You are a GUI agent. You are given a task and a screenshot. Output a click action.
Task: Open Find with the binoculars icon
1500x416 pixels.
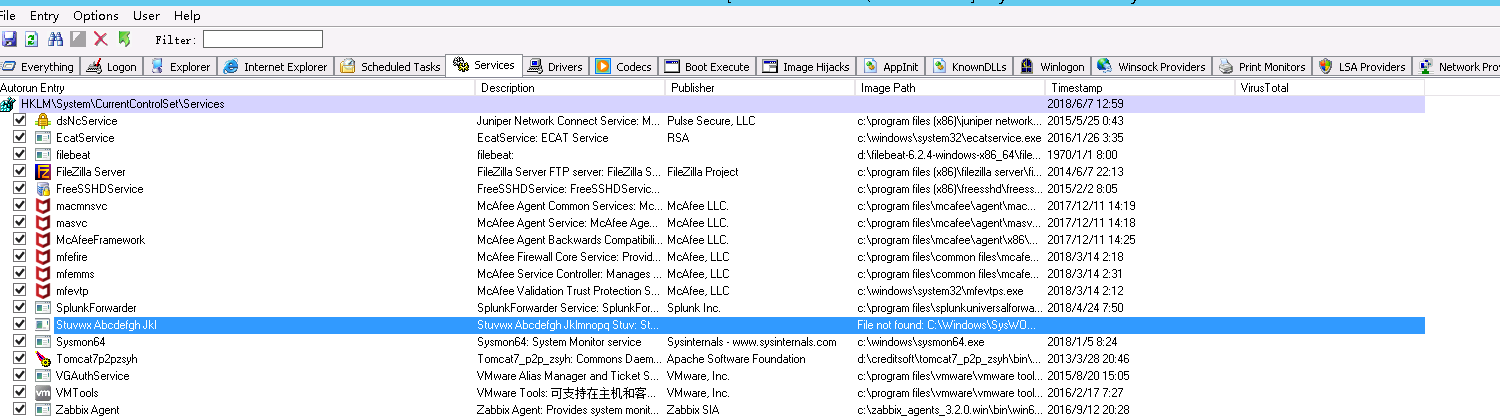56,39
